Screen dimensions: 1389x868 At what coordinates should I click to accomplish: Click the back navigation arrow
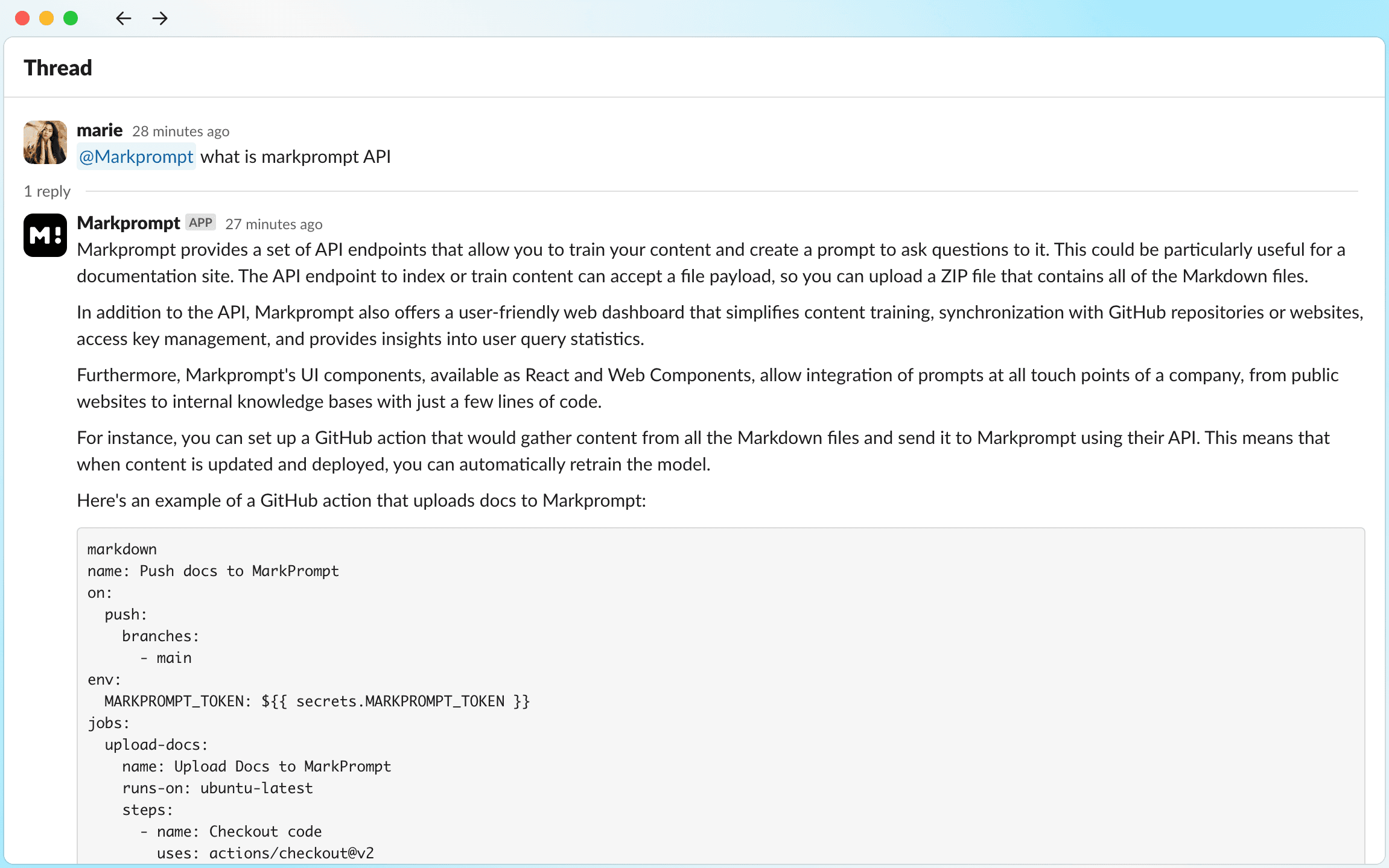click(123, 18)
